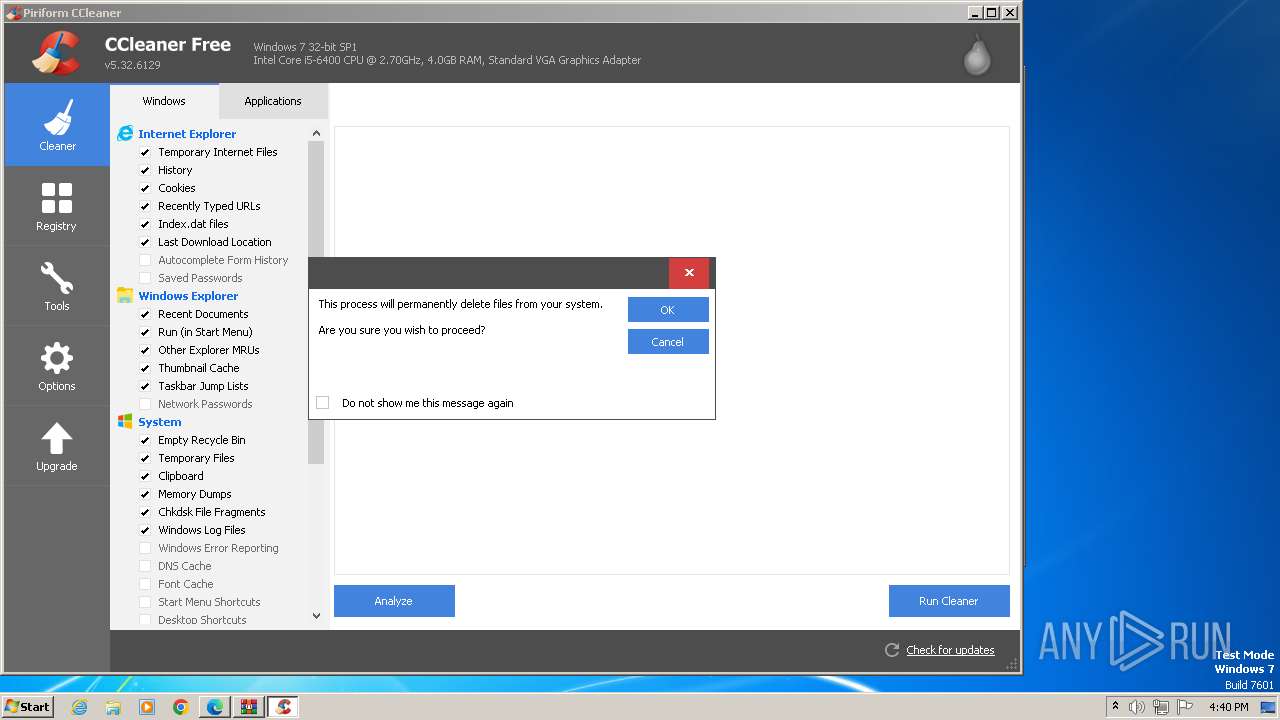Open the Options gear section
The height and width of the screenshot is (720, 1280).
pos(57,366)
